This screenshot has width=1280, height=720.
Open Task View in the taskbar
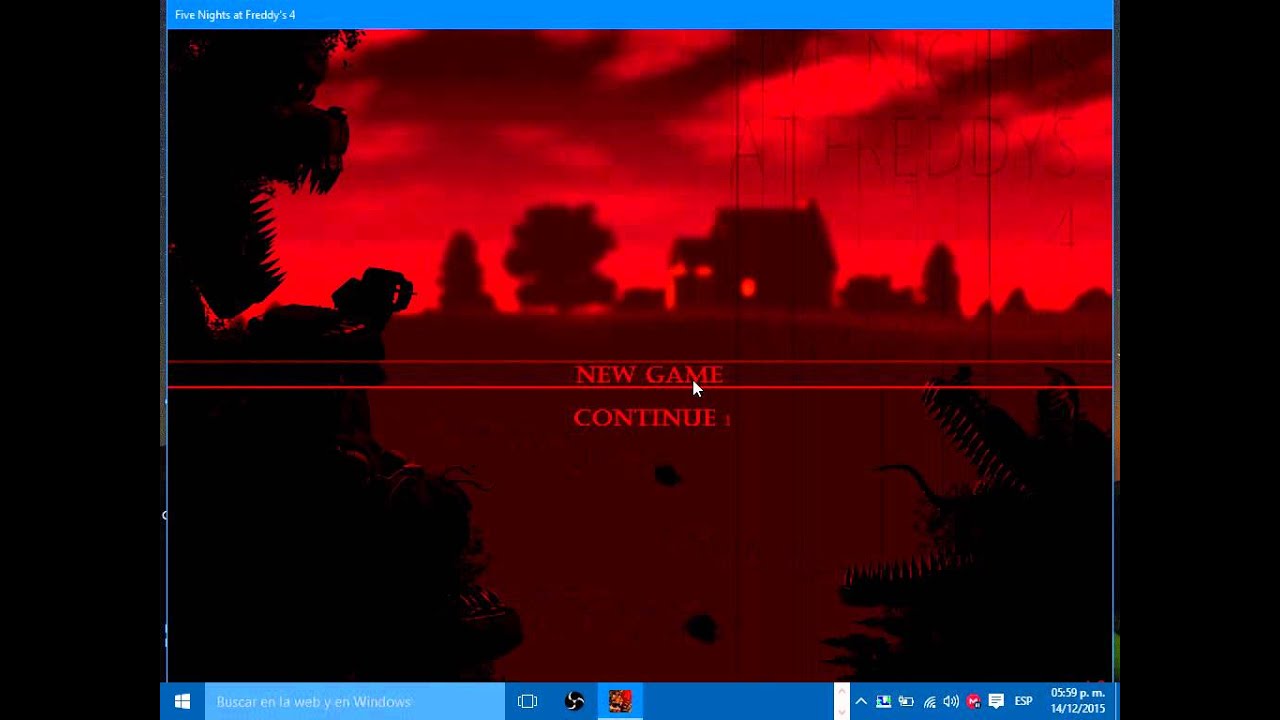527,702
